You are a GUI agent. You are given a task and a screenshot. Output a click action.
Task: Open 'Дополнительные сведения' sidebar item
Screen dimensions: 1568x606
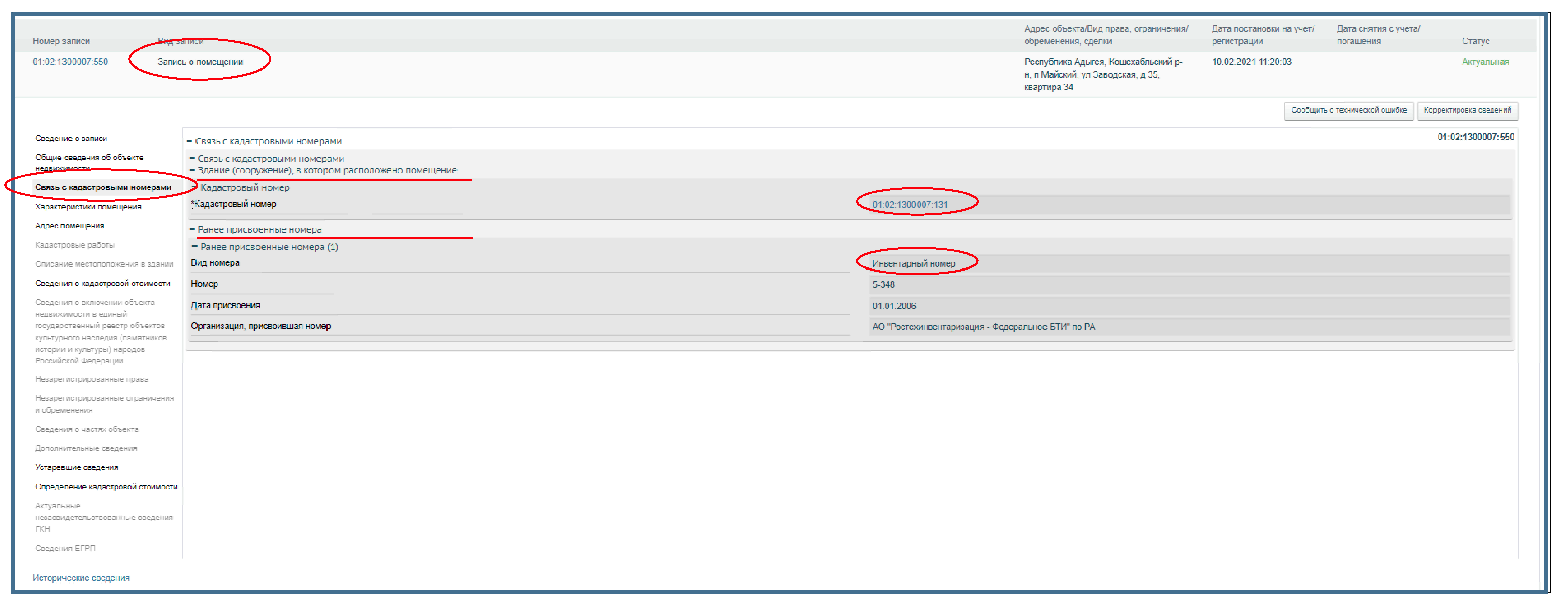(86, 448)
